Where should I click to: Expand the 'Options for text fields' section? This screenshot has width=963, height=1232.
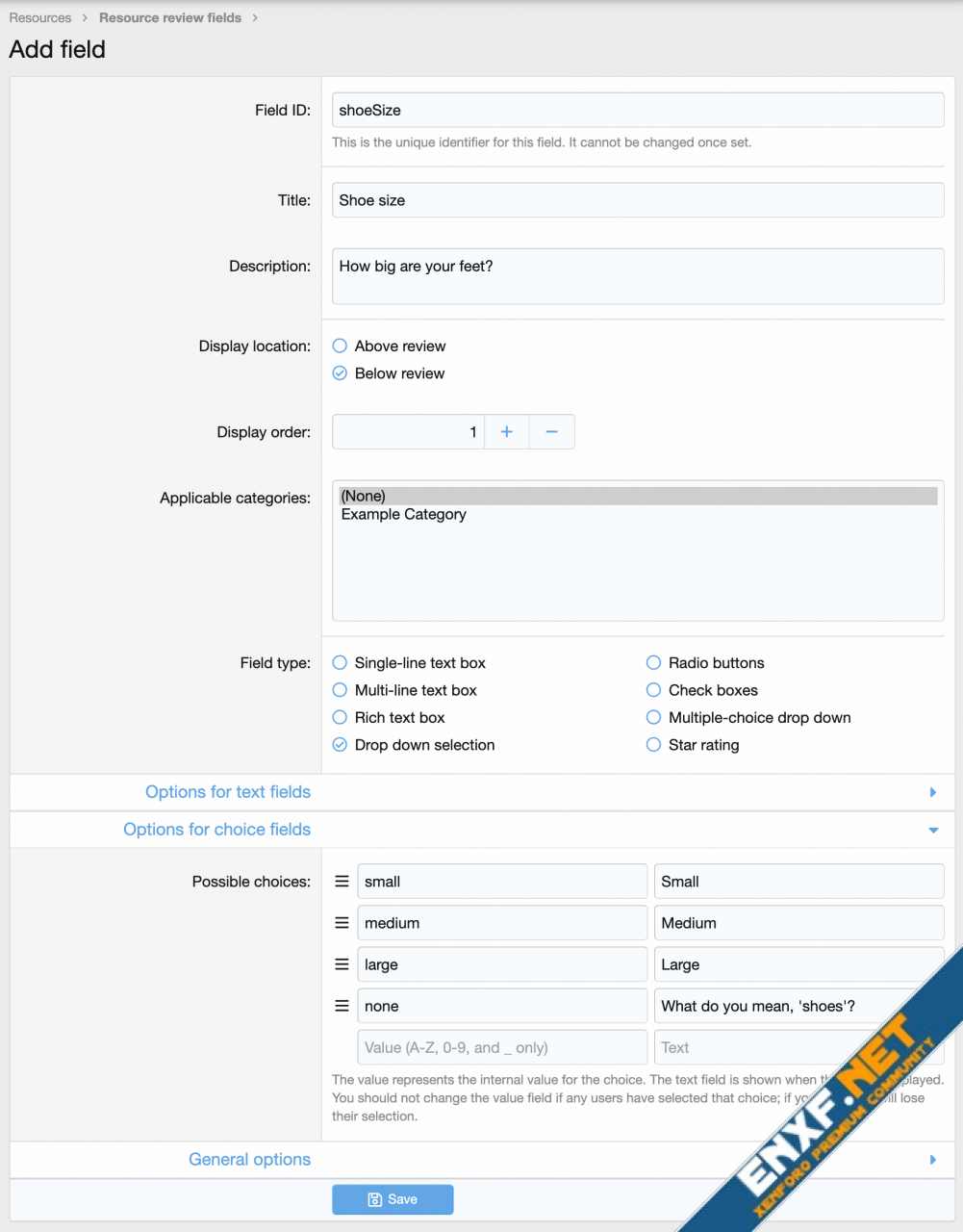(x=227, y=791)
